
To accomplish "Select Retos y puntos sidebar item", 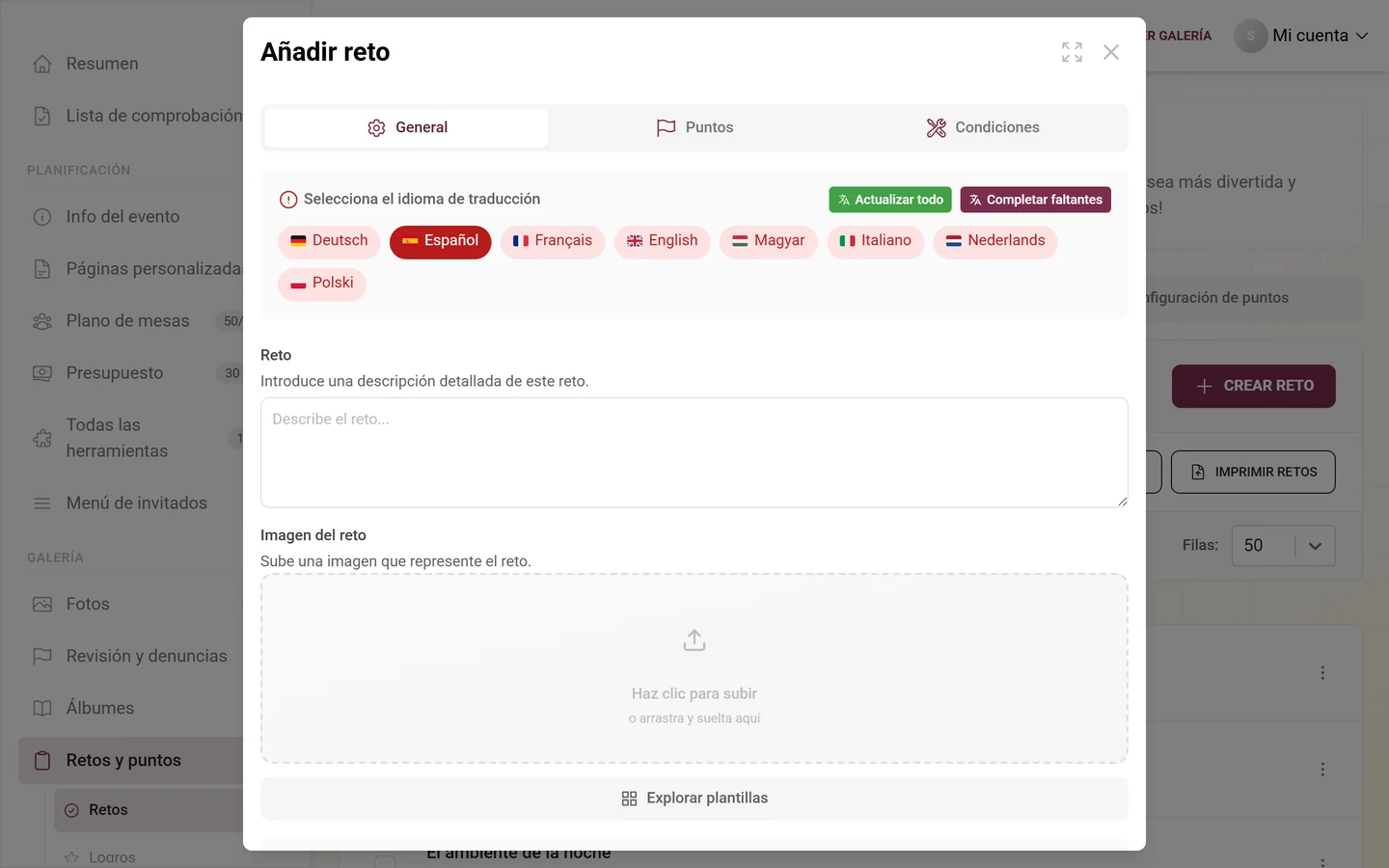I will click(131, 760).
